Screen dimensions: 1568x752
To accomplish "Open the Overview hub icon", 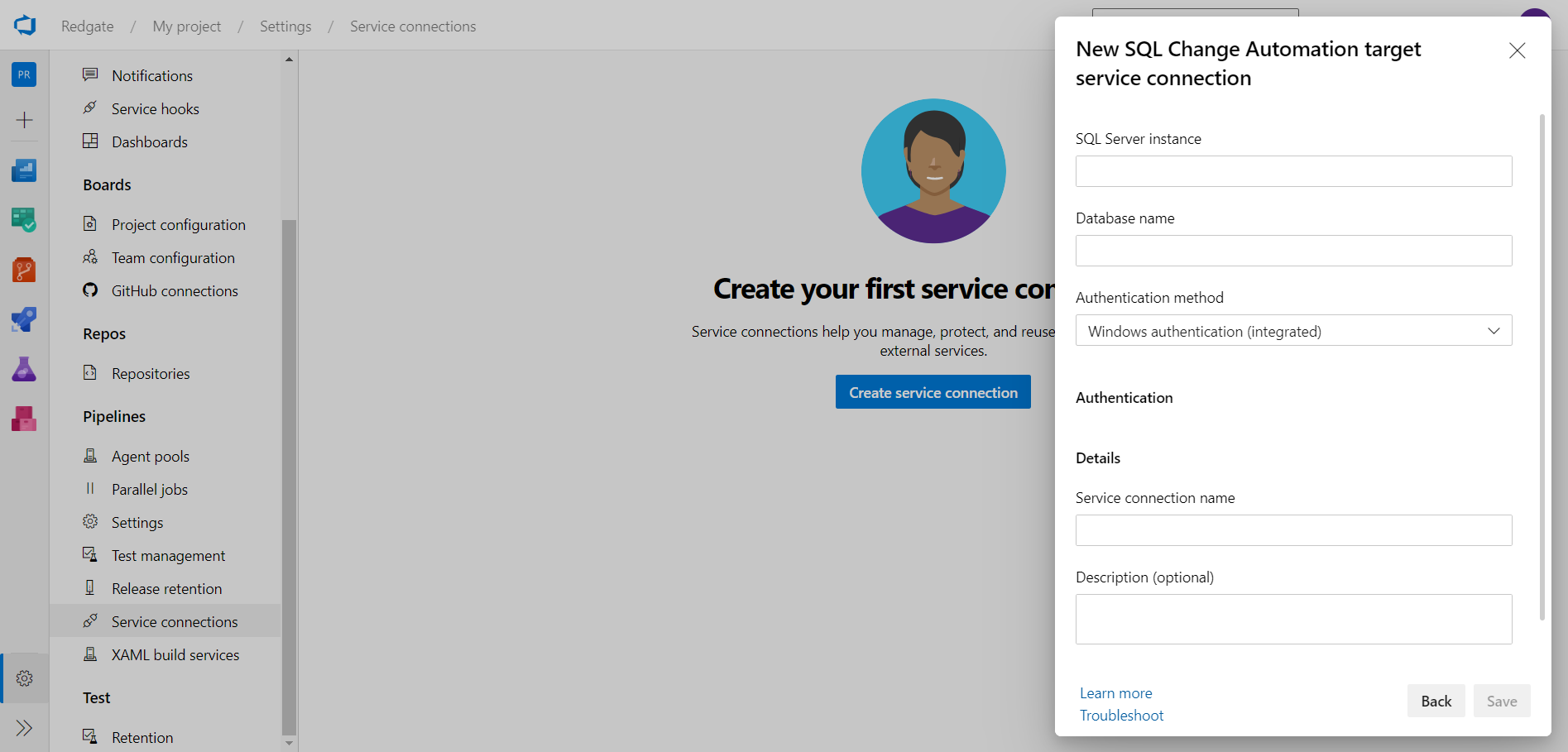I will tap(24, 170).
